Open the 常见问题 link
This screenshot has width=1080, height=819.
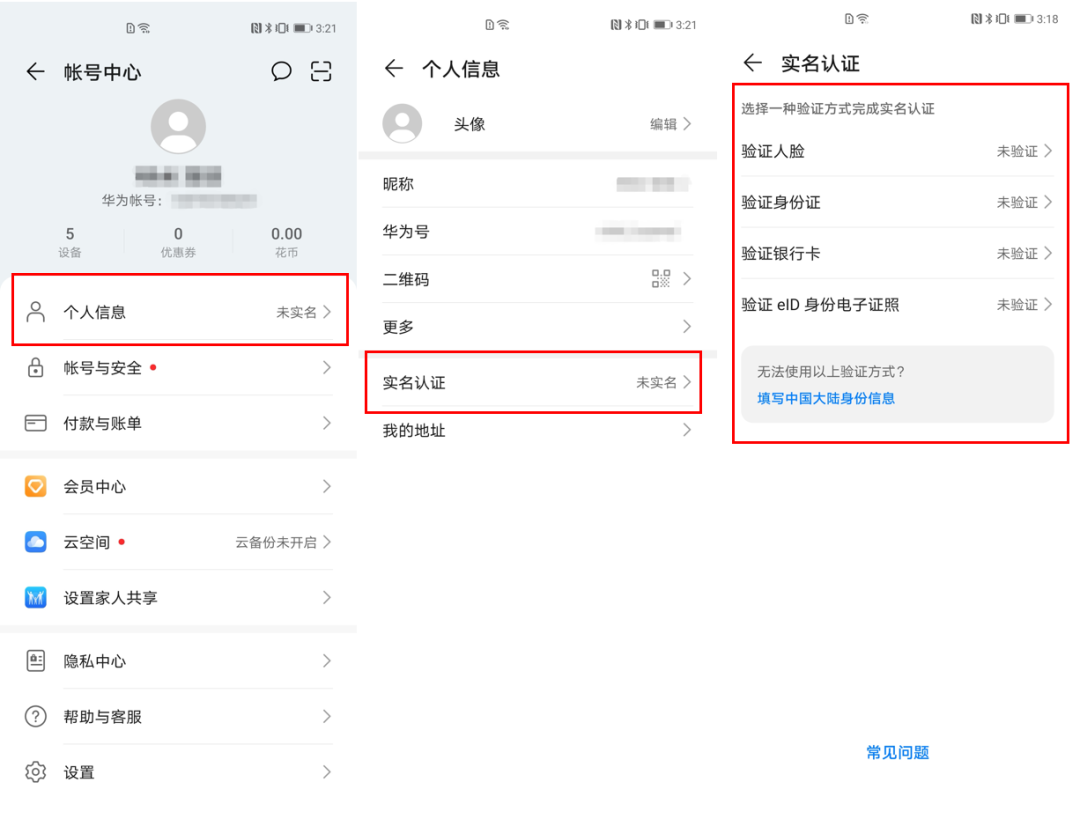tap(896, 753)
